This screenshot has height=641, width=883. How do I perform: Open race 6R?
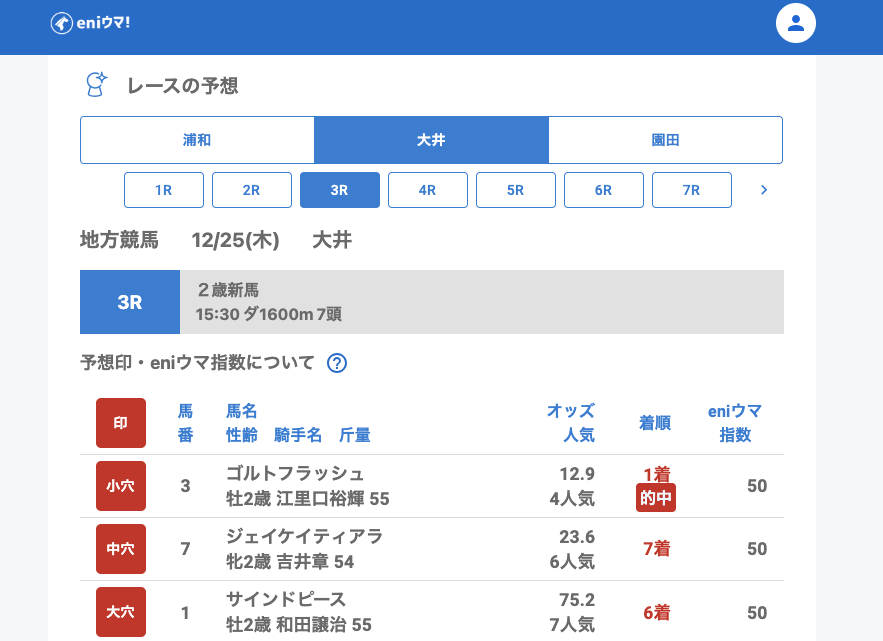click(604, 190)
